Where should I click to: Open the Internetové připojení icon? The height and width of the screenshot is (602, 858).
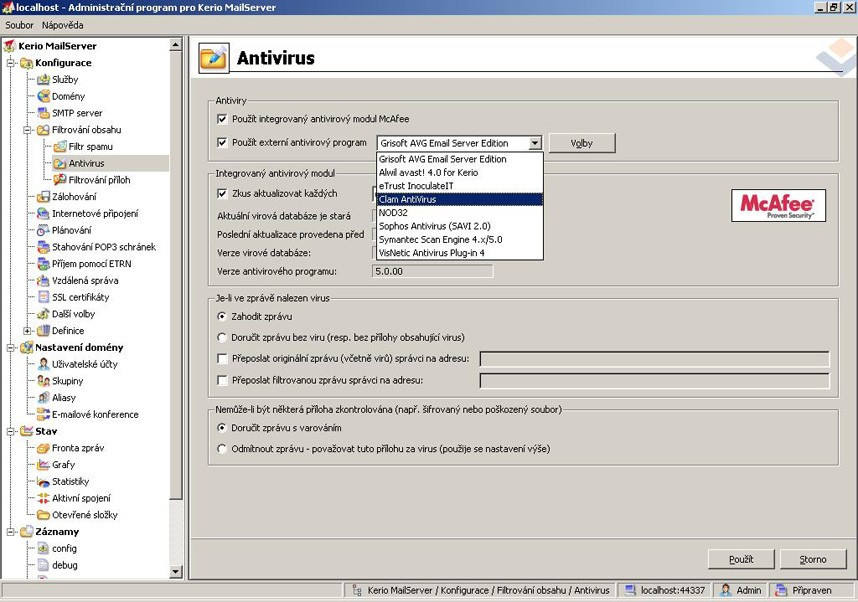(43, 213)
